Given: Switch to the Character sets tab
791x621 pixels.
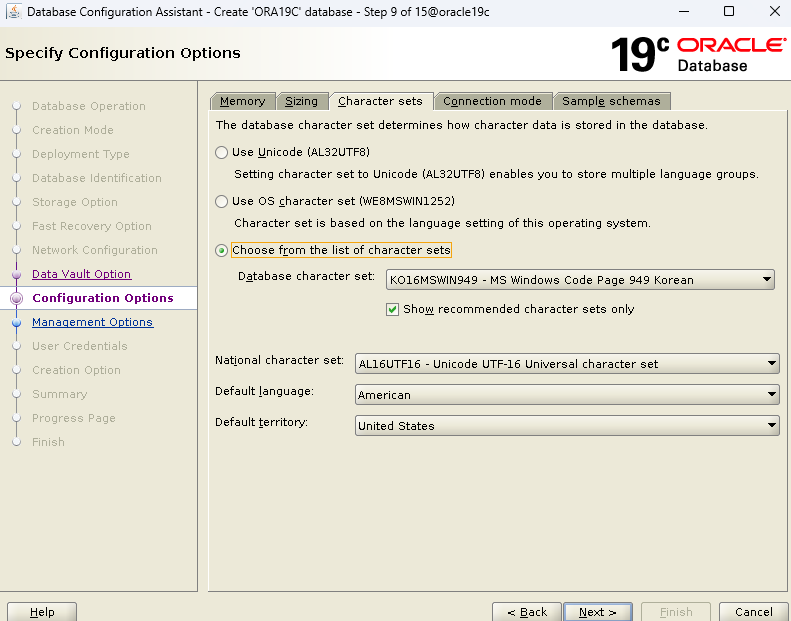Looking at the screenshot, I should [x=380, y=101].
